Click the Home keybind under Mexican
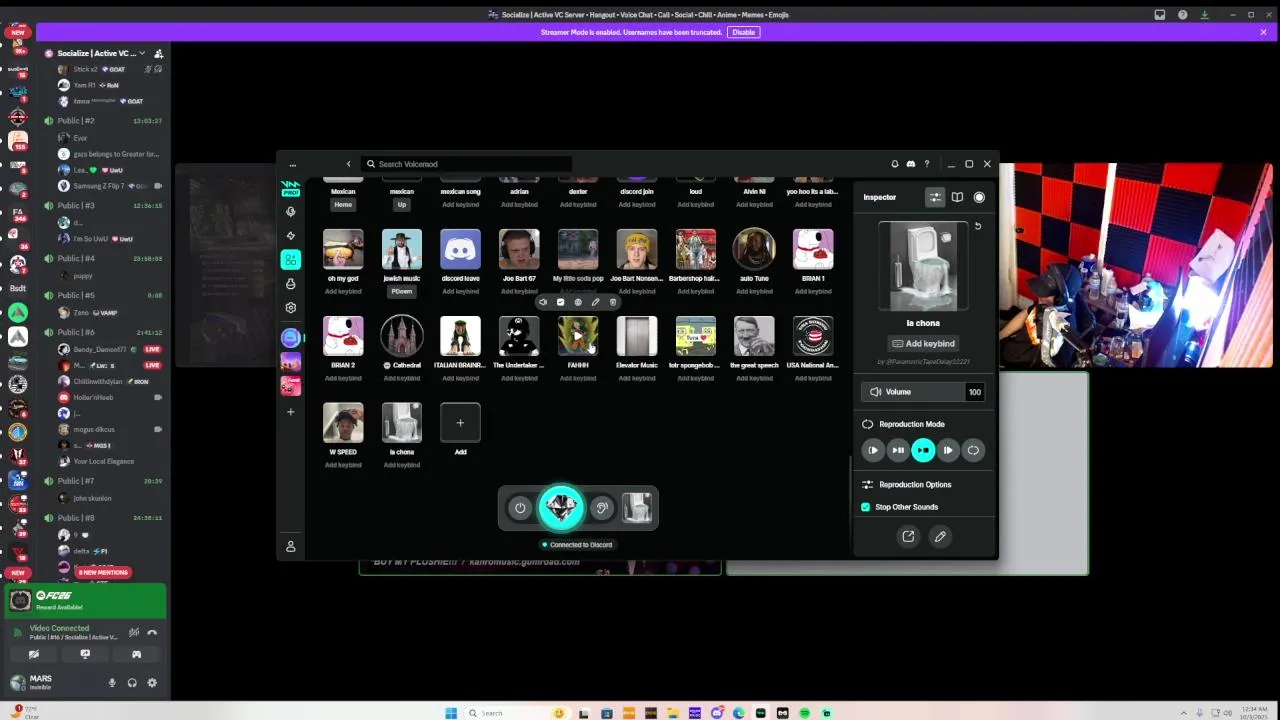This screenshot has width=1280, height=720. tap(343, 204)
